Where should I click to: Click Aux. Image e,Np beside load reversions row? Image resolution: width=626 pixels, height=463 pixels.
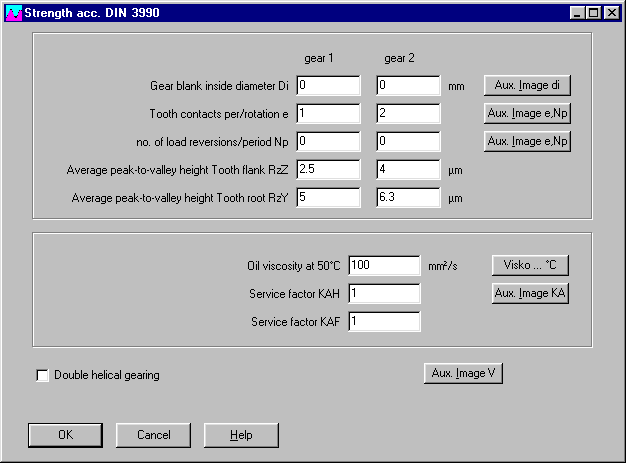coord(526,141)
